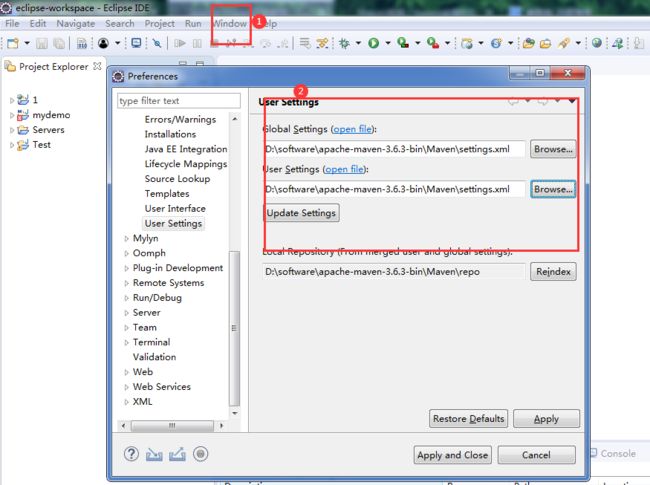Open the File menu
The height and width of the screenshot is (485, 650).
[x=12, y=24]
